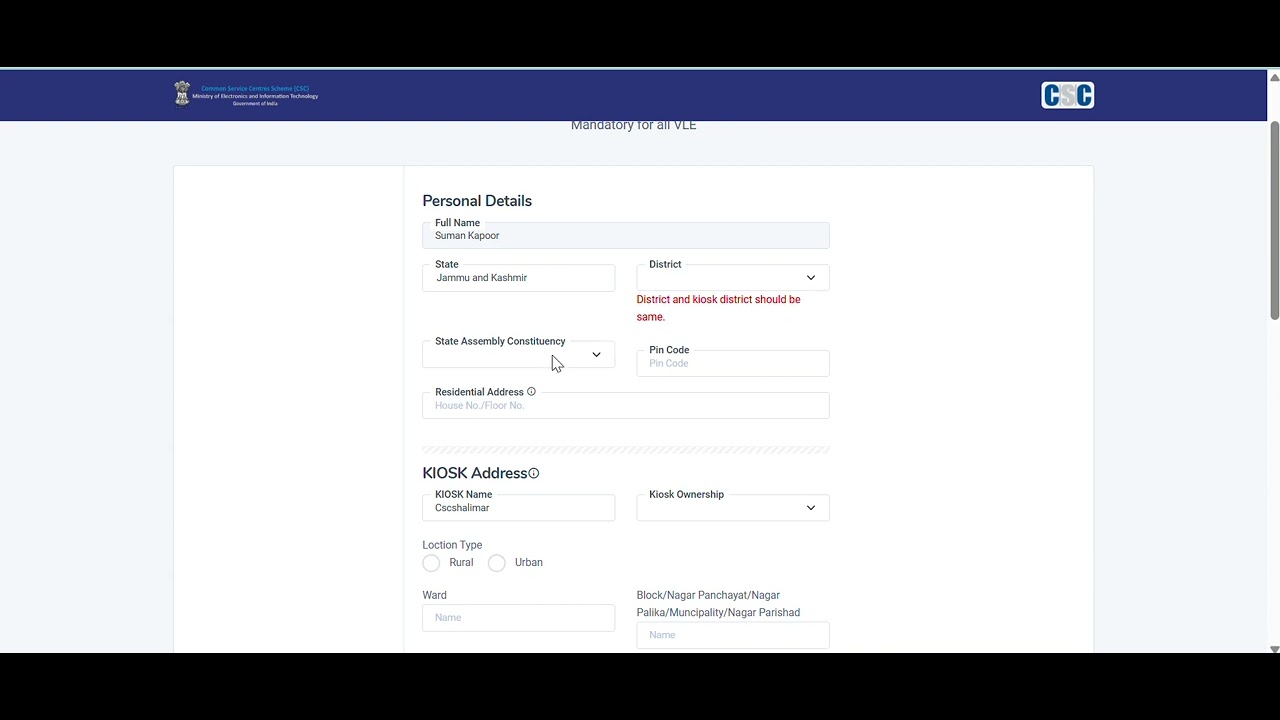Select the Urban location type

pyautogui.click(x=497, y=563)
